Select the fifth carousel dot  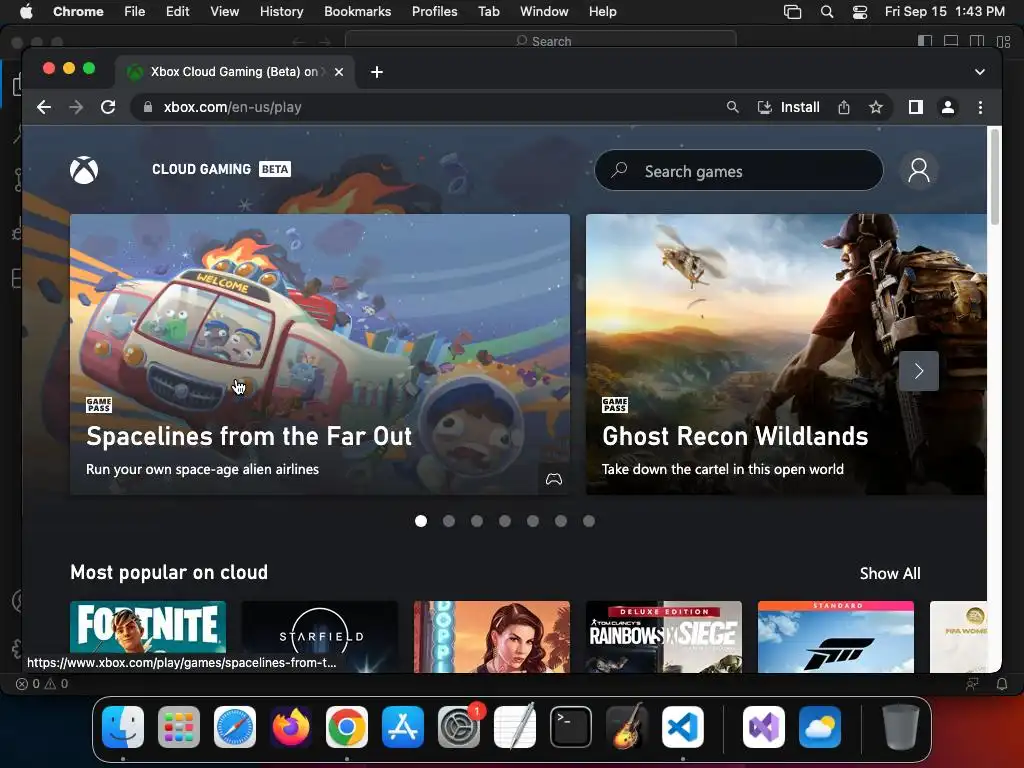533,521
